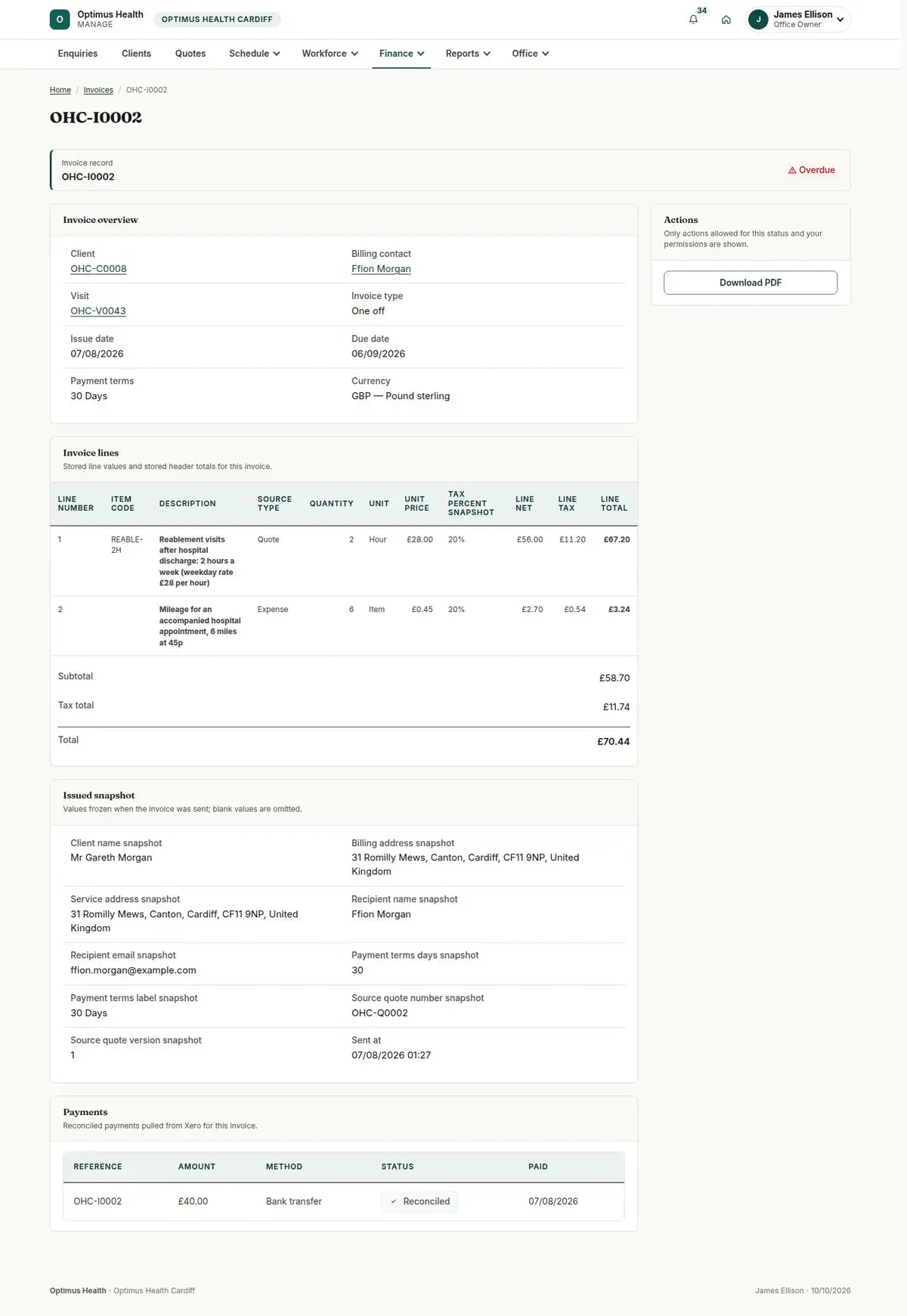907x1316 pixels.
Task: Go to the Enquiries section
Action: 78,54
